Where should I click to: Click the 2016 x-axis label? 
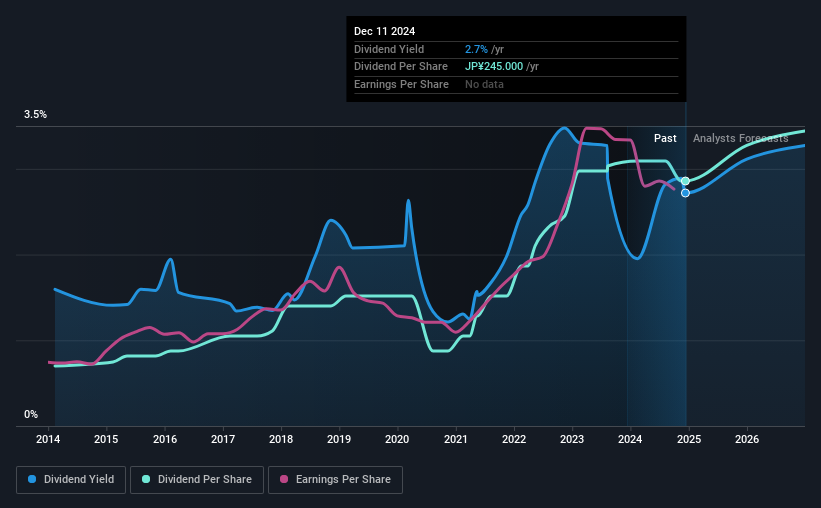pos(165,439)
